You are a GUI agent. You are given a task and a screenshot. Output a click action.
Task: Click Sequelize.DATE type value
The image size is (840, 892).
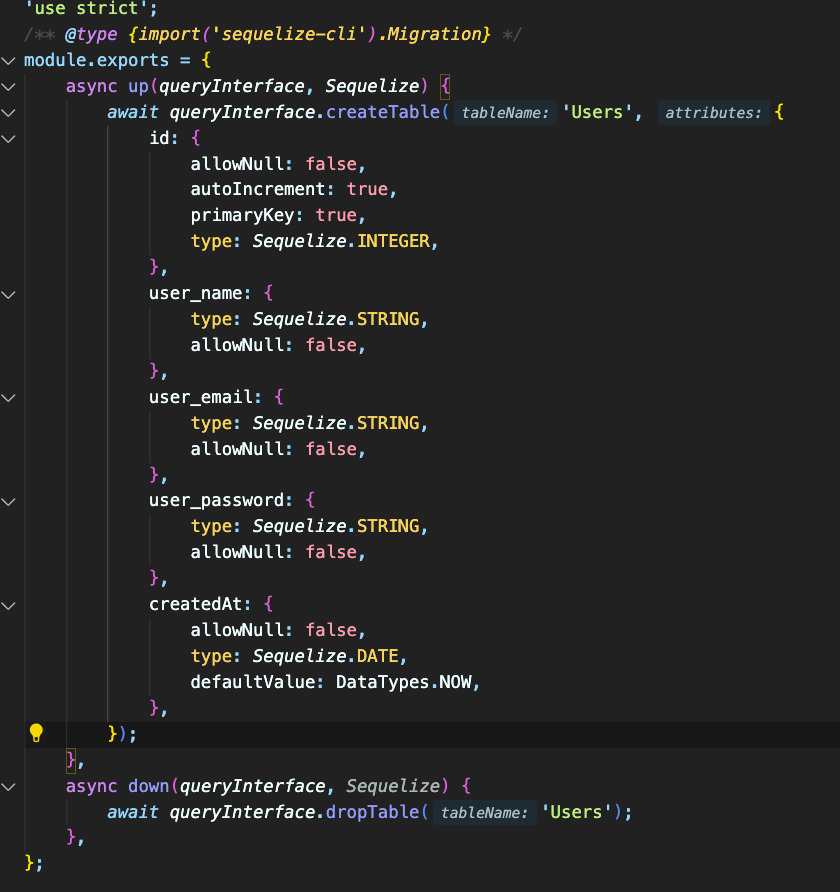pos(325,656)
